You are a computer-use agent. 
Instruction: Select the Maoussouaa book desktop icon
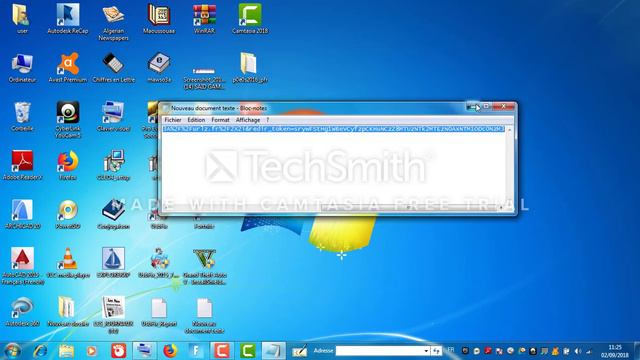[x=159, y=20]
